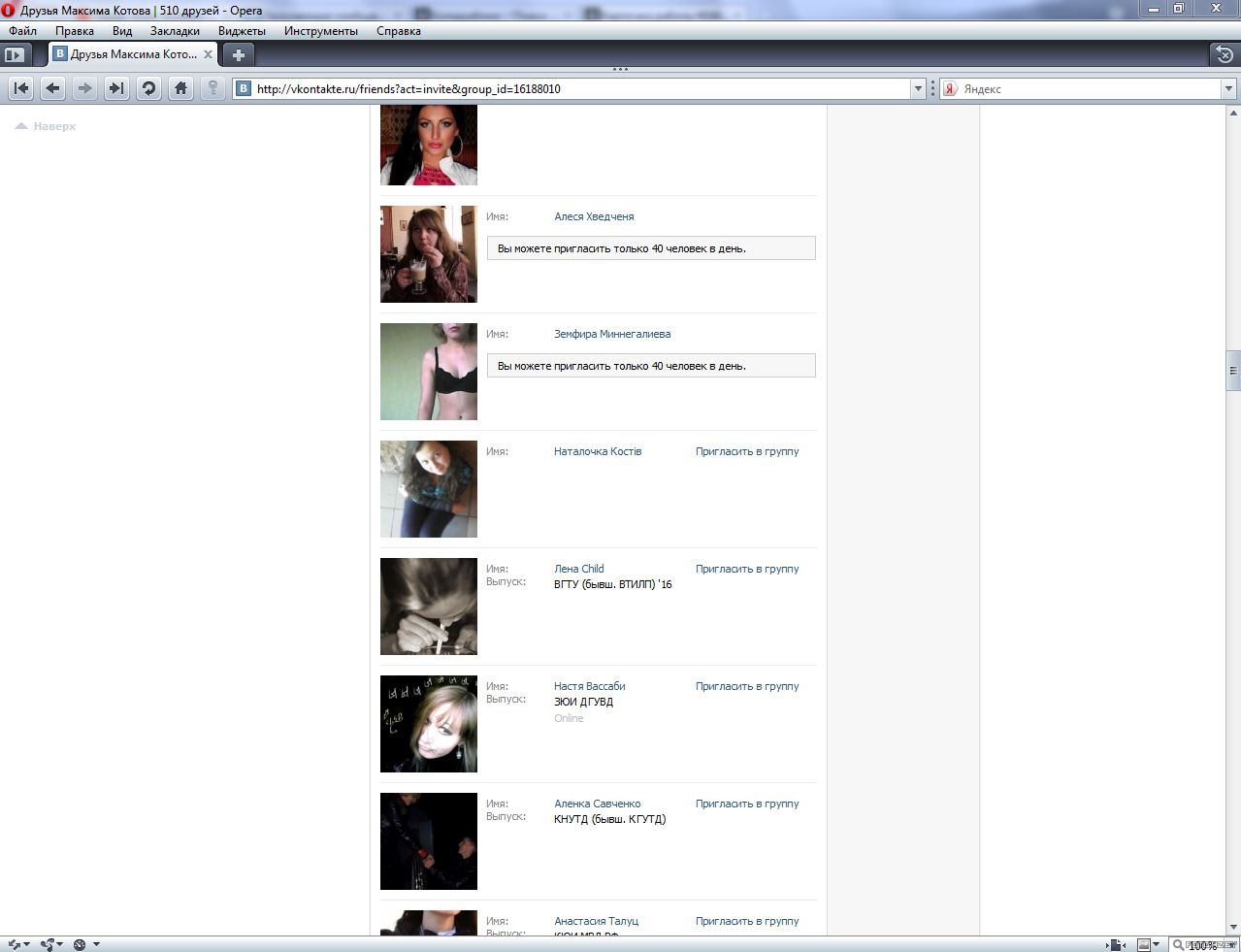The width and height of the screenshot is (1241, 952).
Task: Click the КНУТД (бывш. КГУТД) text
Action: click(x=610, y=819)
